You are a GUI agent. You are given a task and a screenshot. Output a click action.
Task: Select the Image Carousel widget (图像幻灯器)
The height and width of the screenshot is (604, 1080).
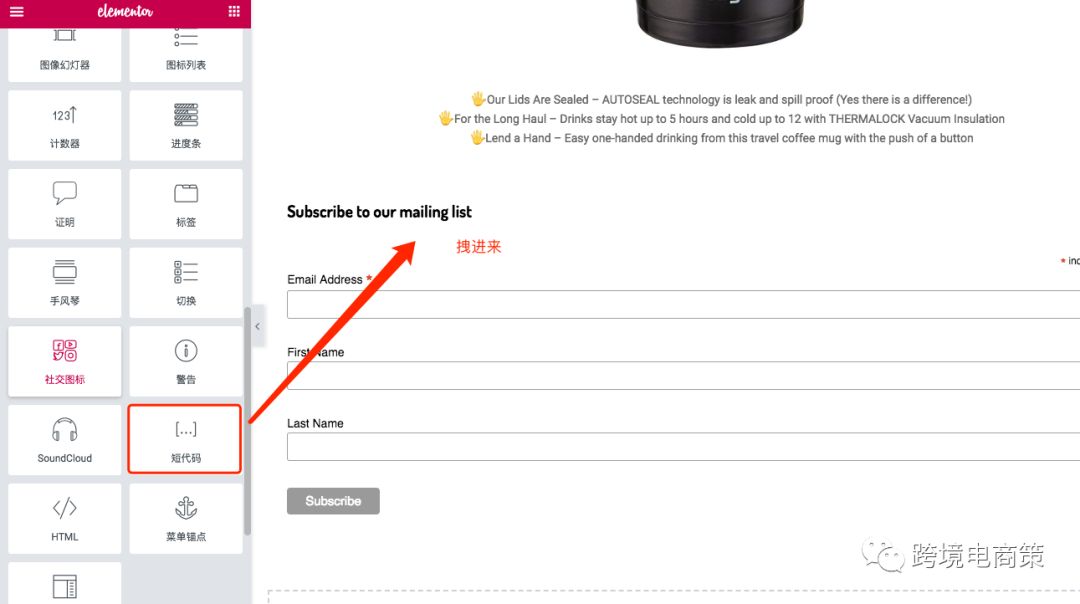pyautogui.click(x=65, y=54)
